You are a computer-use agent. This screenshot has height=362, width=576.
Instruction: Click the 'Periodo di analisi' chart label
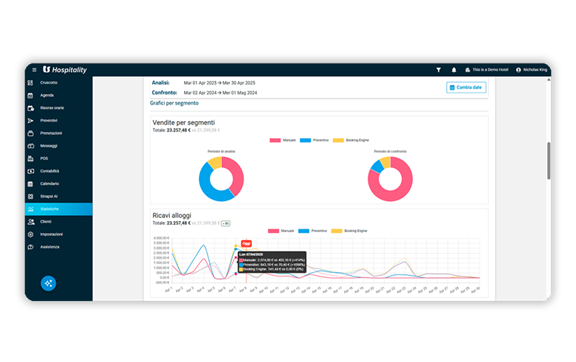221,151
